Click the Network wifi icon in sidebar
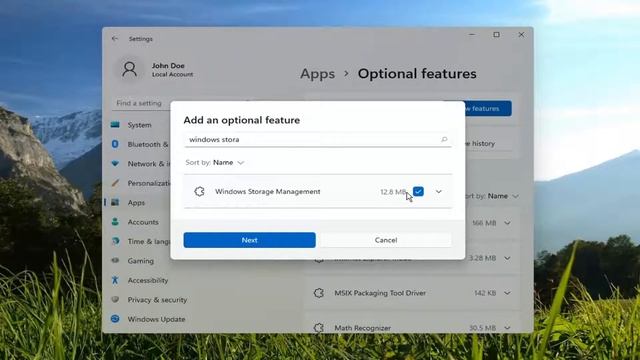 115,164
